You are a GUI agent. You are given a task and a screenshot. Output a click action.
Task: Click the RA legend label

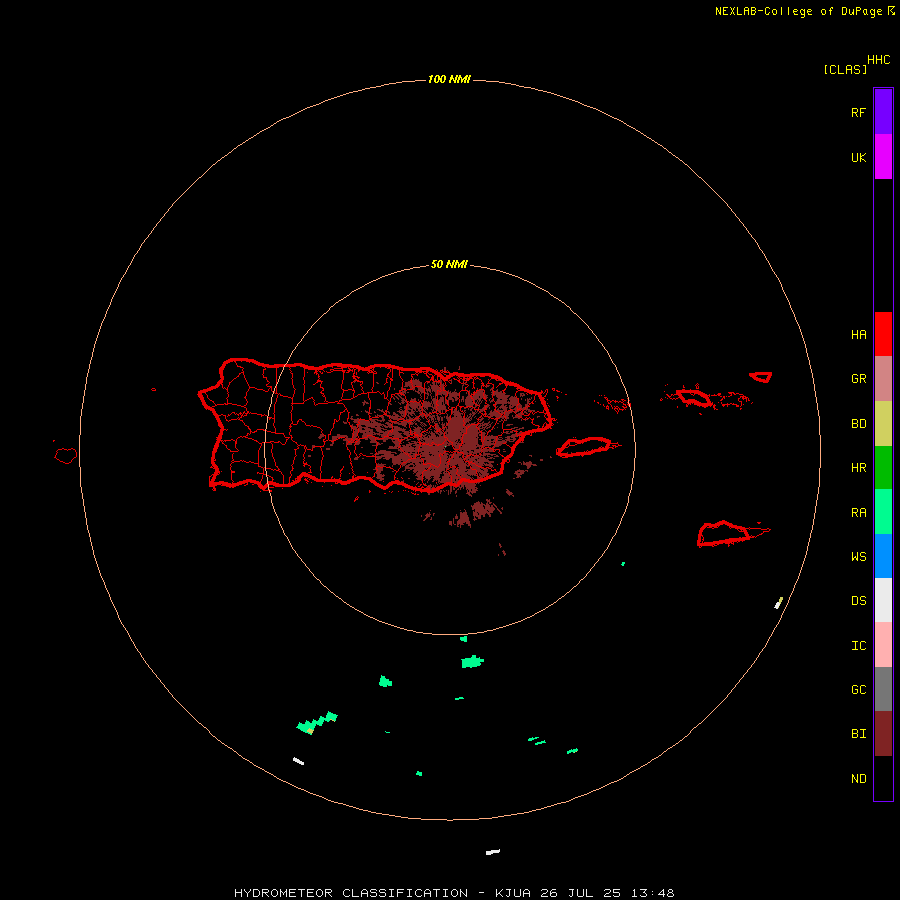(x=858, y=513)
